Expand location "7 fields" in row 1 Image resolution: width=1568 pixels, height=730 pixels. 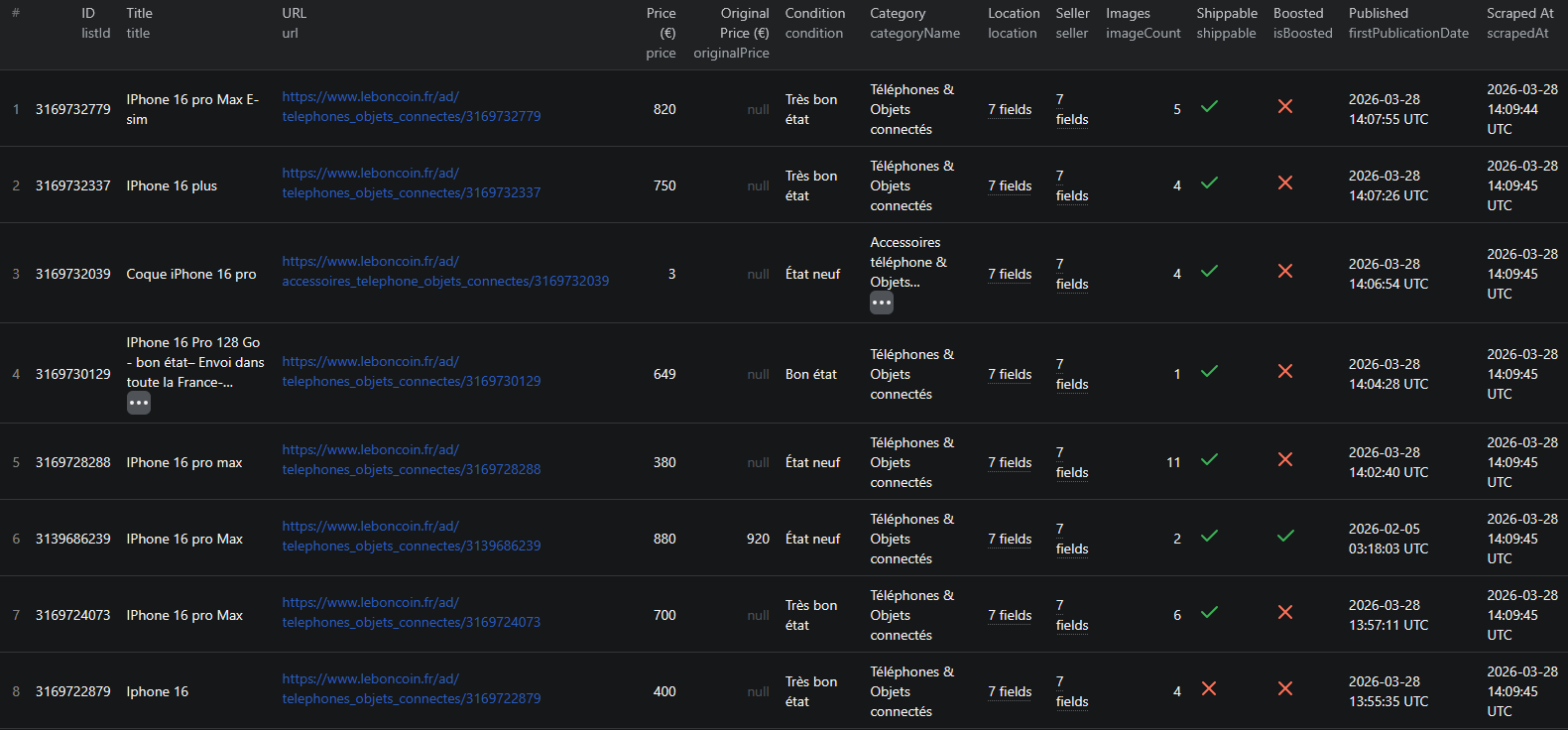[1010, 109]
